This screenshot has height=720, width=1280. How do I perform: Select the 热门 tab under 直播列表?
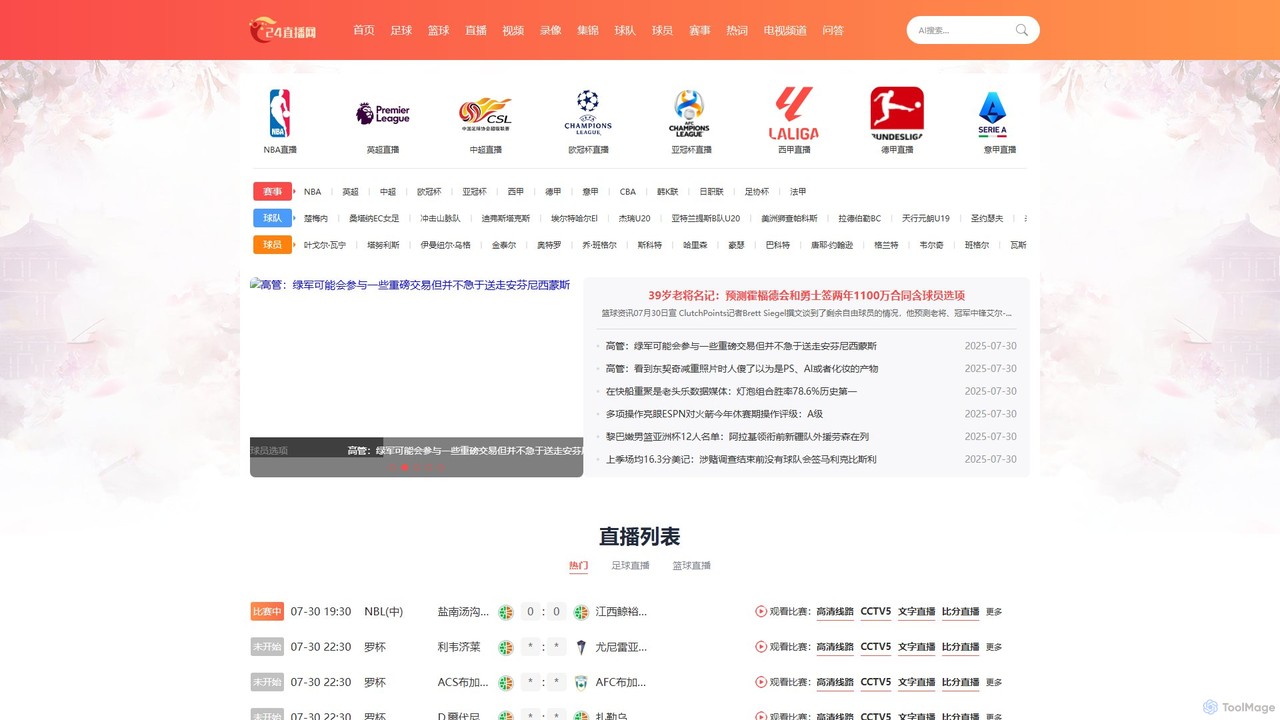coord(578,566)
